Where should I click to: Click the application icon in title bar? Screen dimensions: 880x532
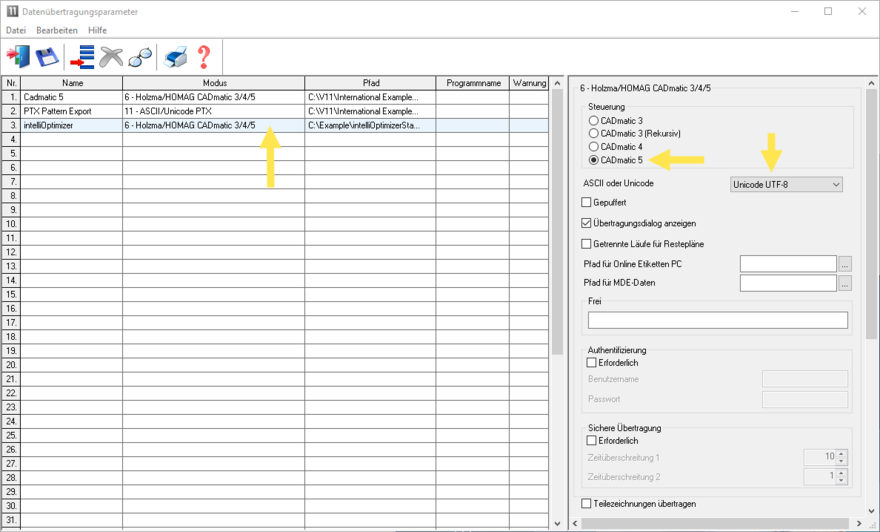(x=12, y=11)
